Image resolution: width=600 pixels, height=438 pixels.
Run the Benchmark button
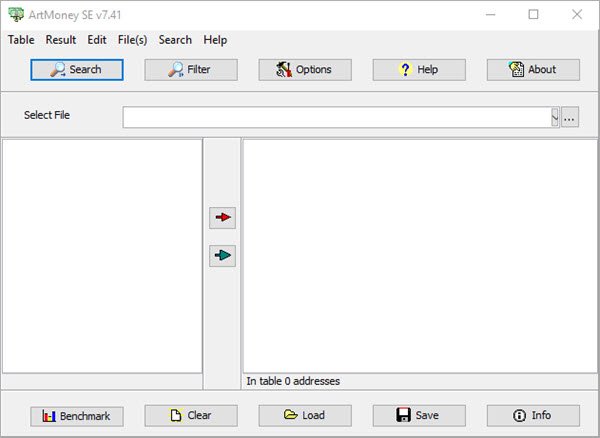click(x=77, y=416)
